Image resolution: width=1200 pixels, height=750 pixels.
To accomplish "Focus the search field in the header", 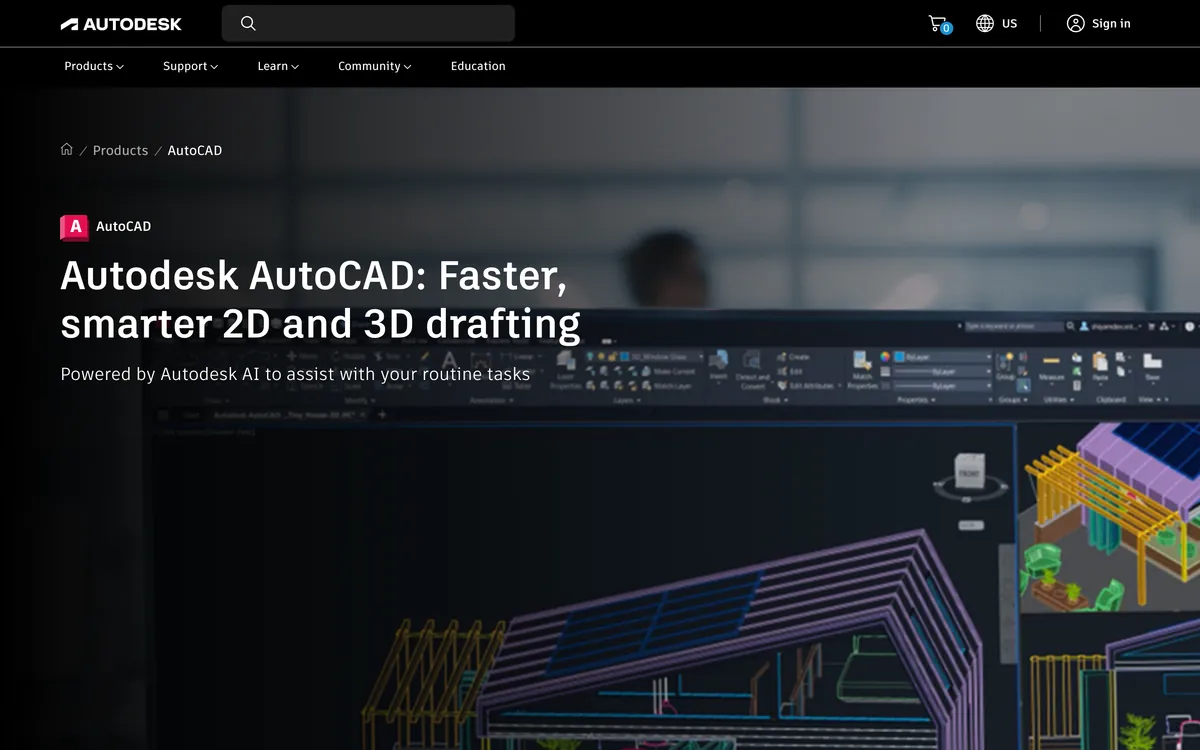I will tap(368, 23).
